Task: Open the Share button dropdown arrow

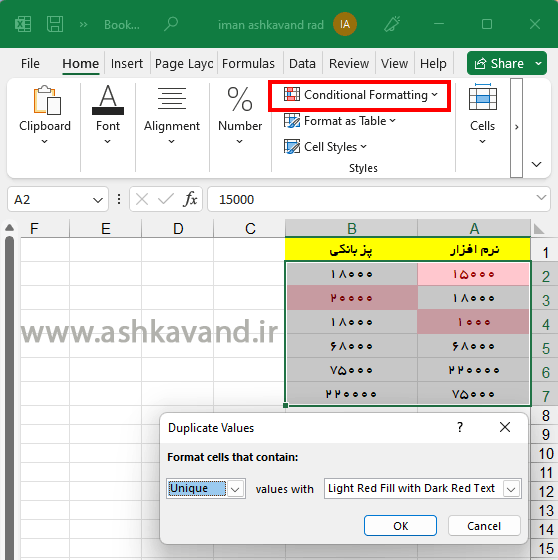Action: pos(539,64)
